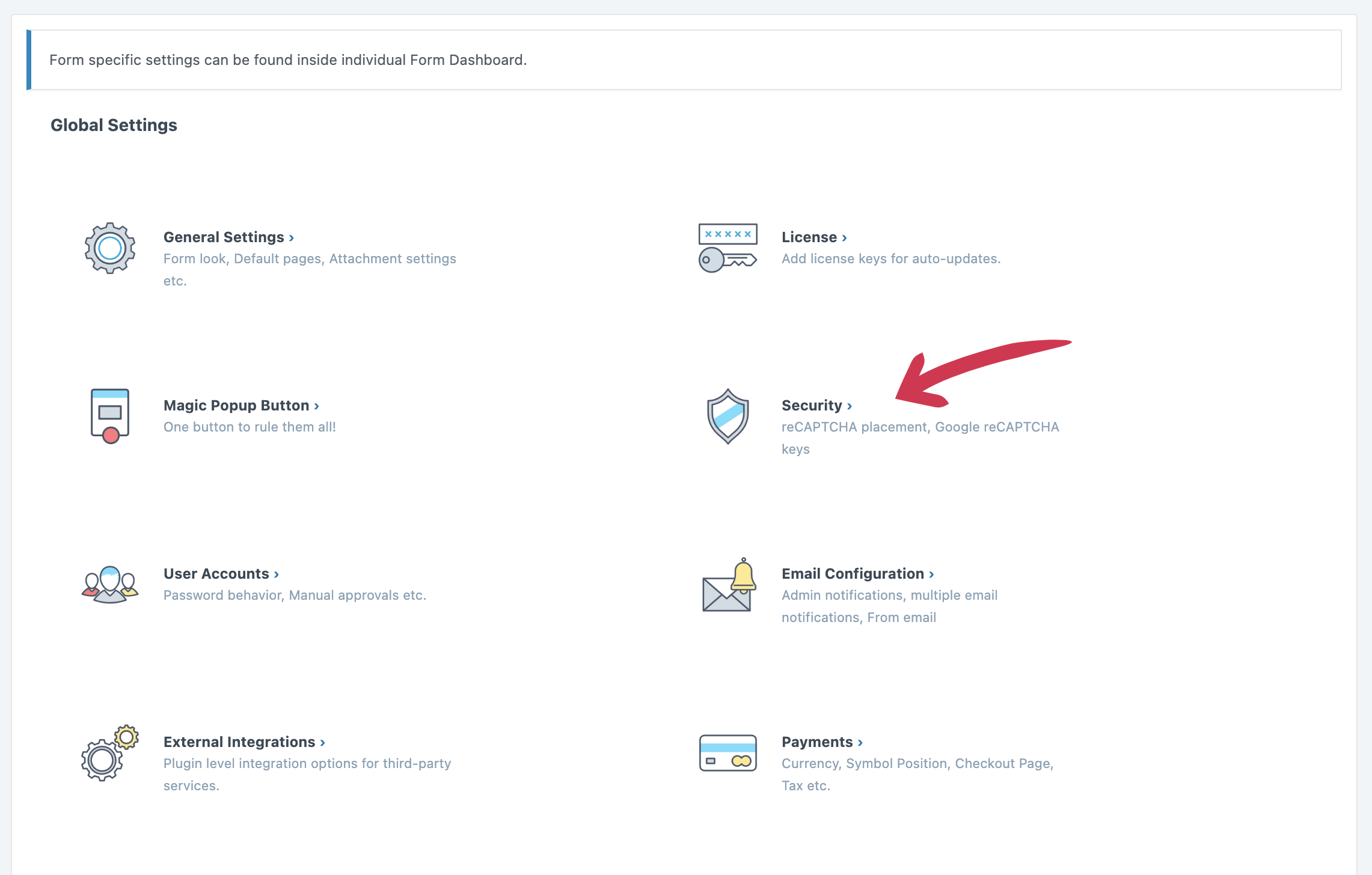The image size is (1372, 875).
Task: Click chevron next to General Settings
Action: point(292,239)
